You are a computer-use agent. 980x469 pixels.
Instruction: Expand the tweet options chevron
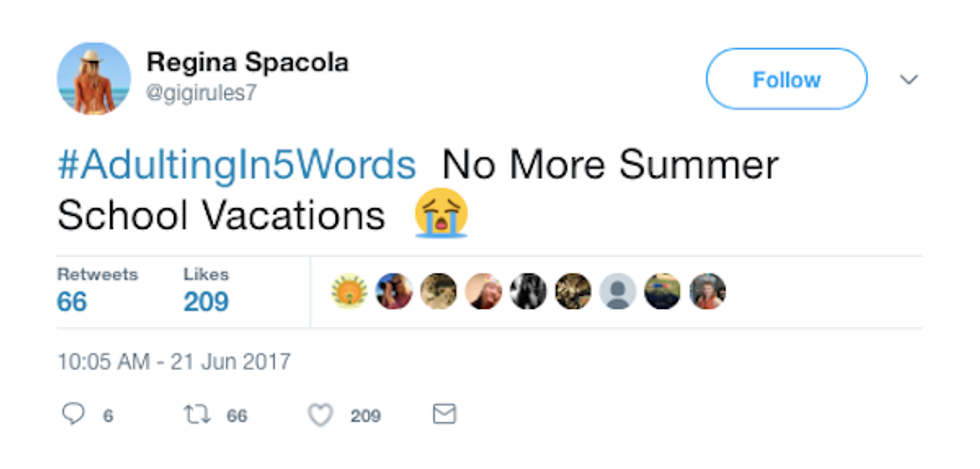point(908,79)
